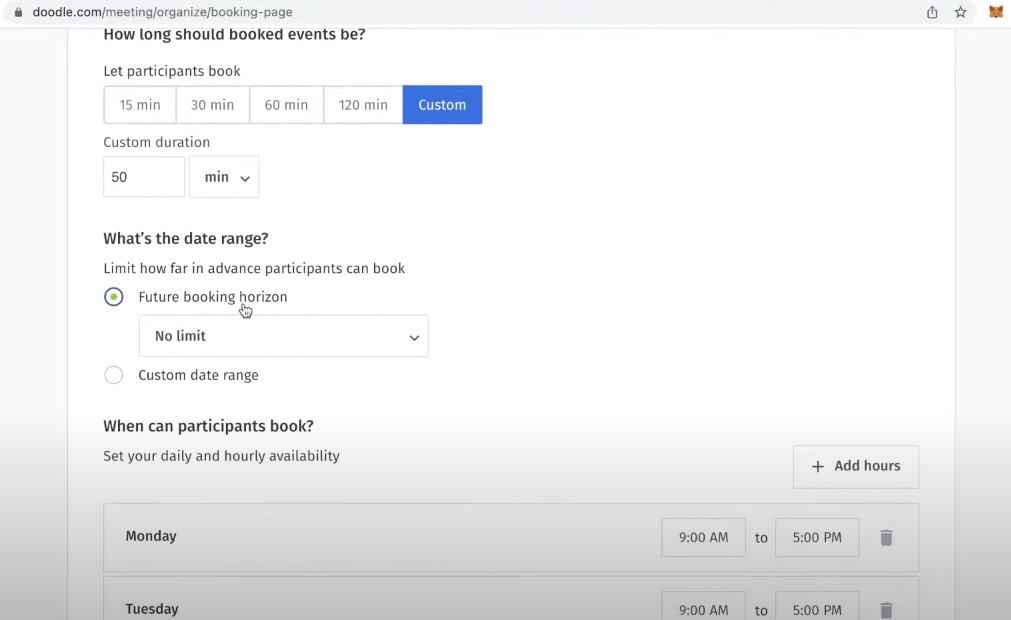Choose the 30 min duration option
This screenshot has height=620, width=1011.
212,105
